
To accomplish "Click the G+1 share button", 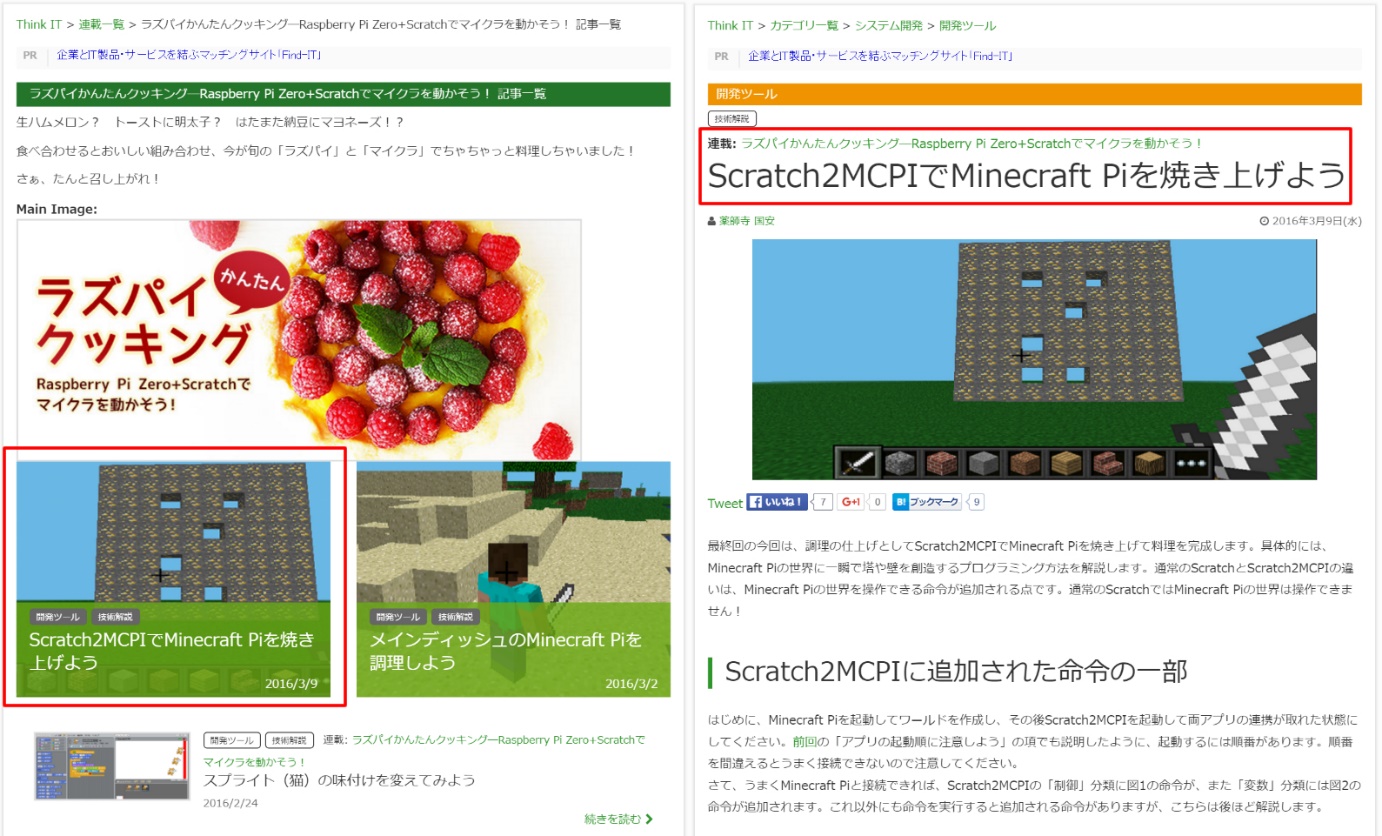I will click(x=852, y=502).
